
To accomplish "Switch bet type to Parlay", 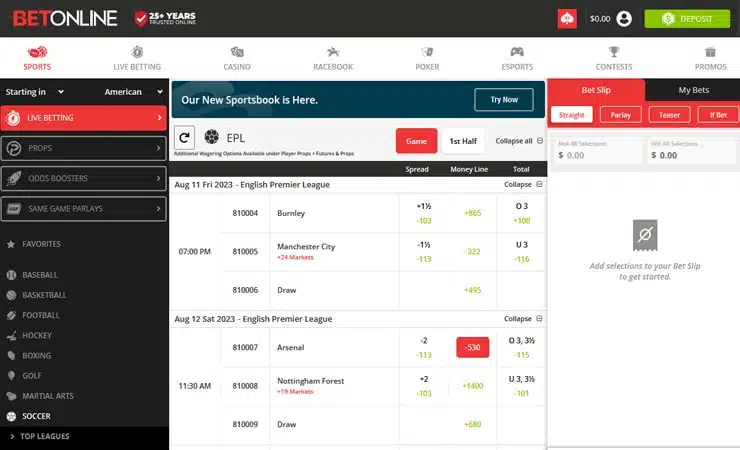I will pos(620,115).
